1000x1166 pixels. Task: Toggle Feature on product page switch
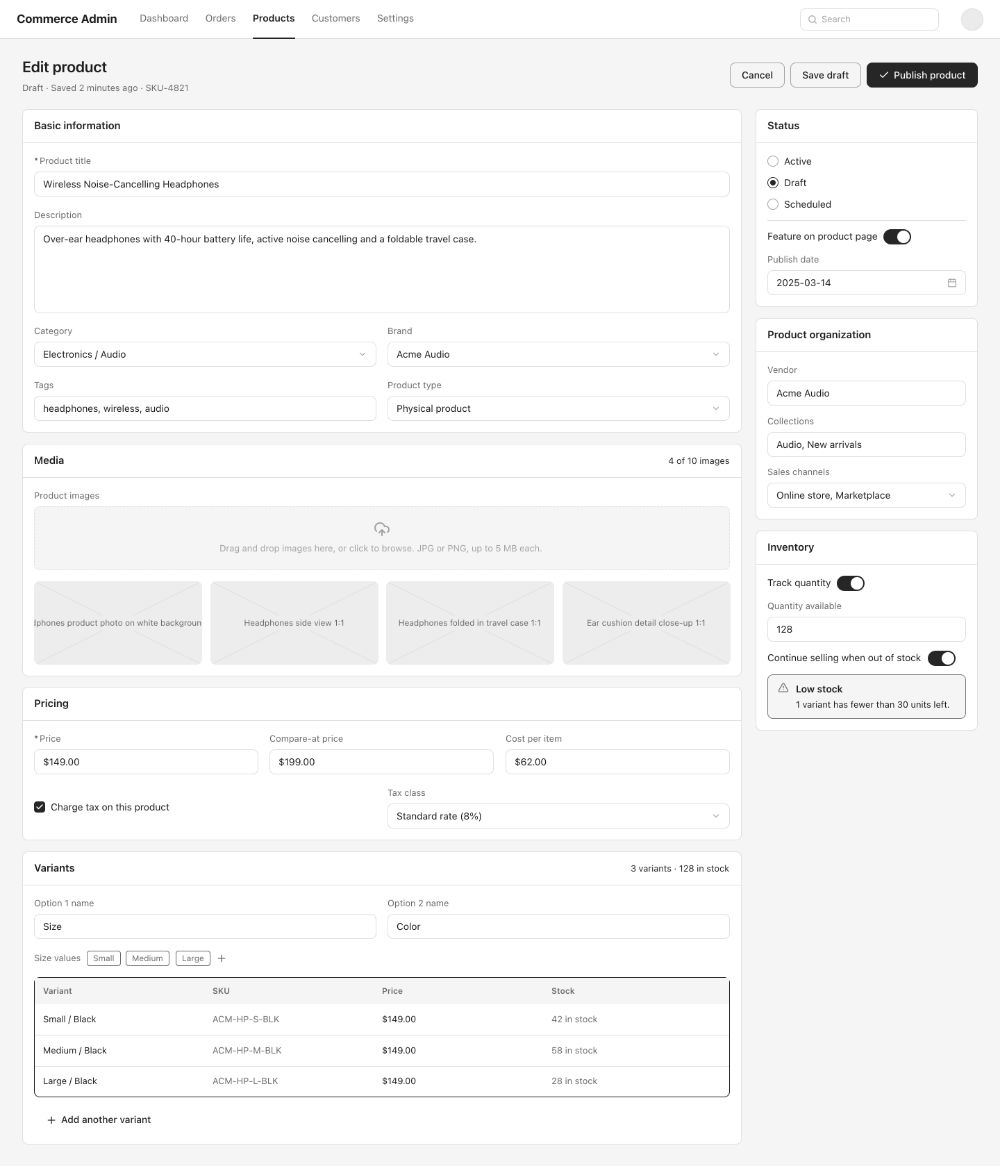[x=897, y=236]
